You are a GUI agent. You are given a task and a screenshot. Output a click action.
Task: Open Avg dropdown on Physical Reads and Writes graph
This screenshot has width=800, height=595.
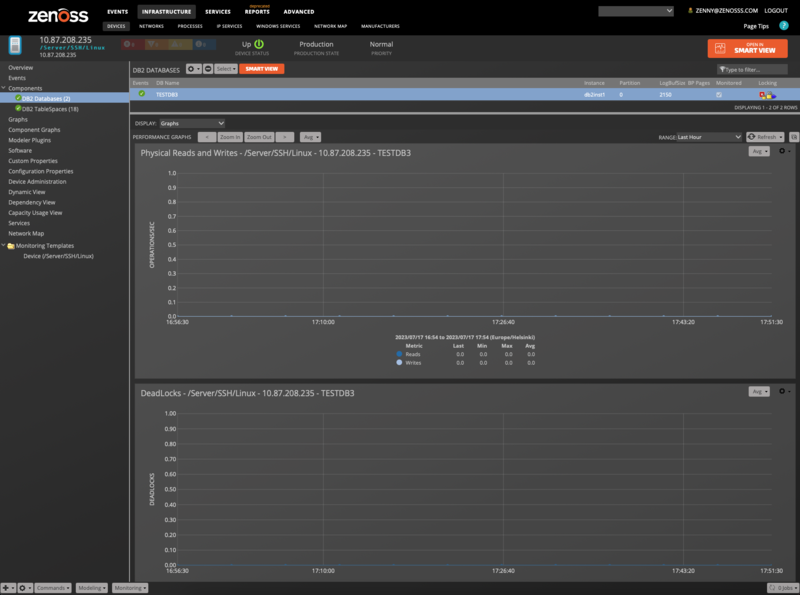(759, 151)
